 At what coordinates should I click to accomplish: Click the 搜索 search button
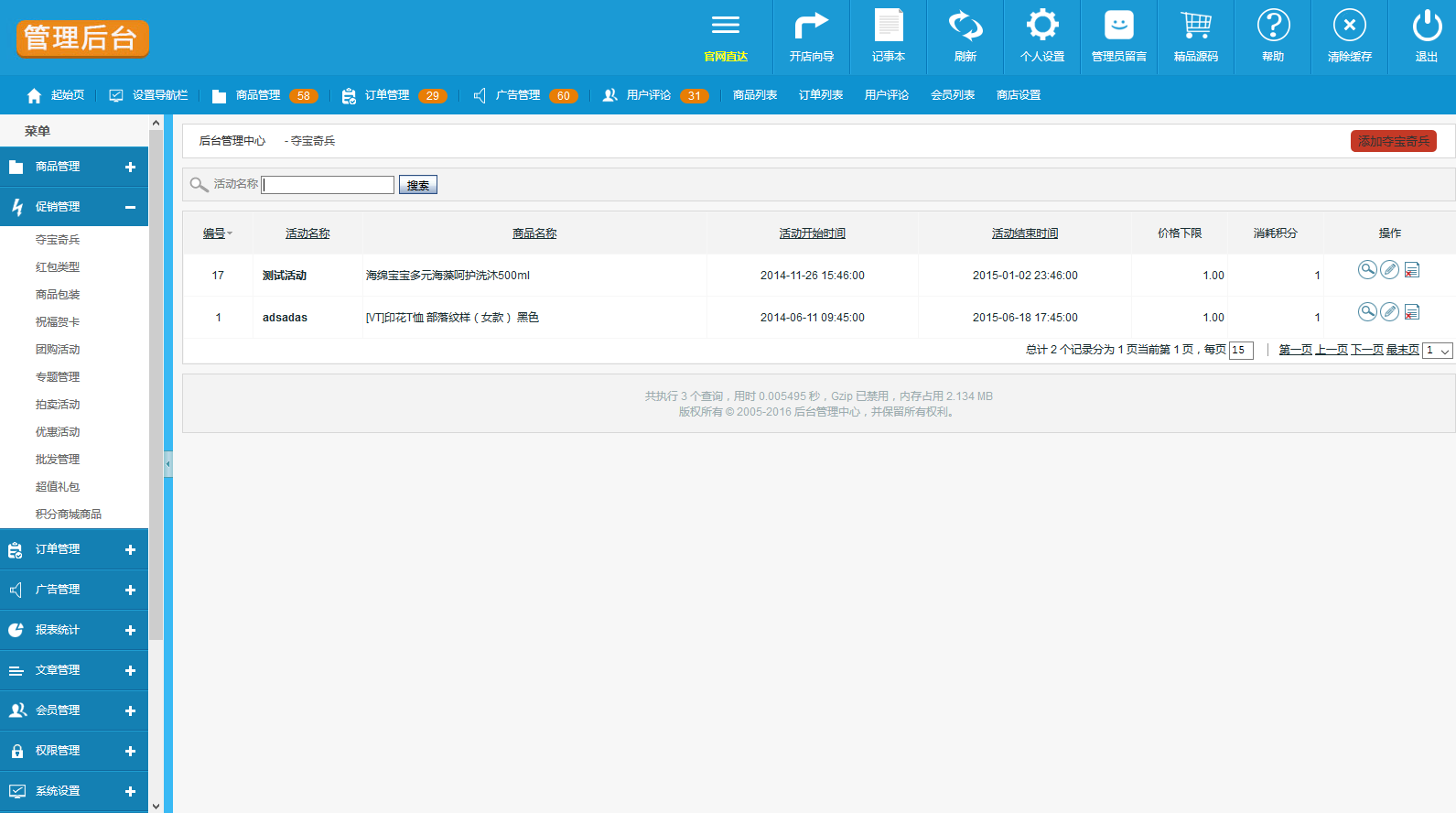point(418,185)
